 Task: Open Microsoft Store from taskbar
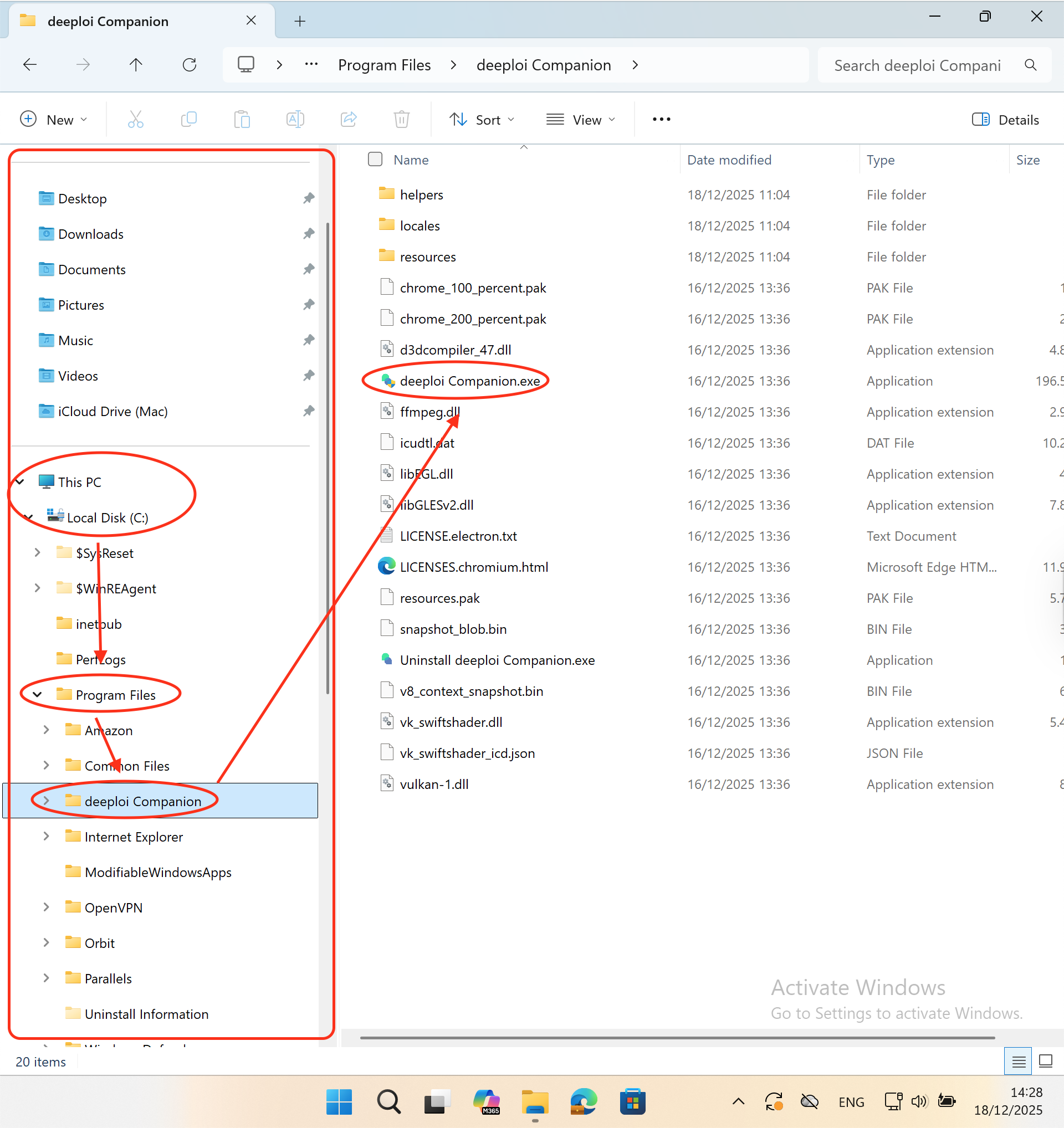[x=633, y=1101]
